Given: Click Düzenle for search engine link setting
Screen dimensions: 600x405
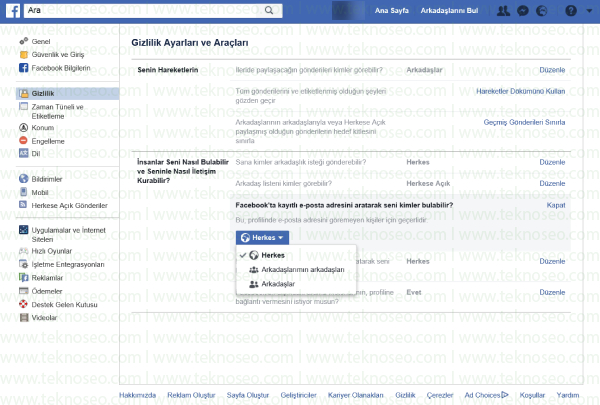Looking at the screenshot, I should [x=552, y=292].
